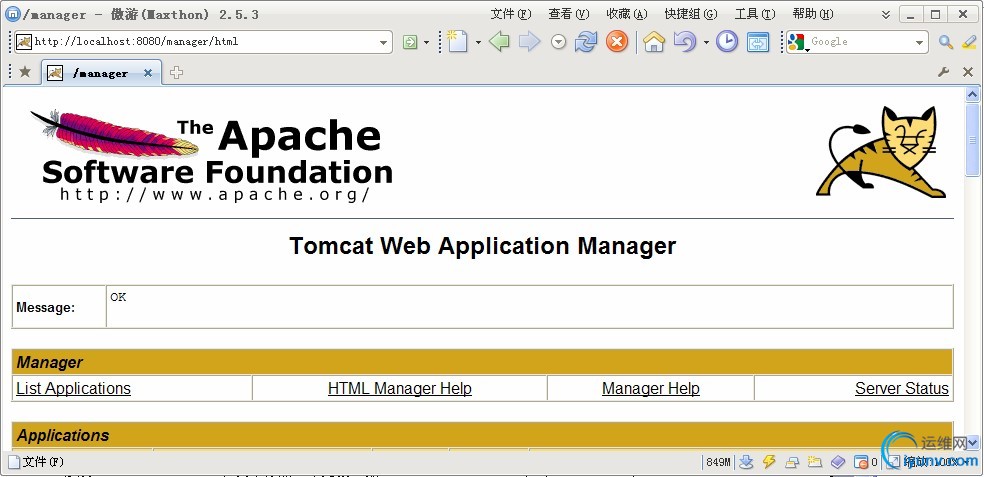Open the Manager Help link
Screen dimensions: 984x477
pyautogui.click(x=651, y=389)
